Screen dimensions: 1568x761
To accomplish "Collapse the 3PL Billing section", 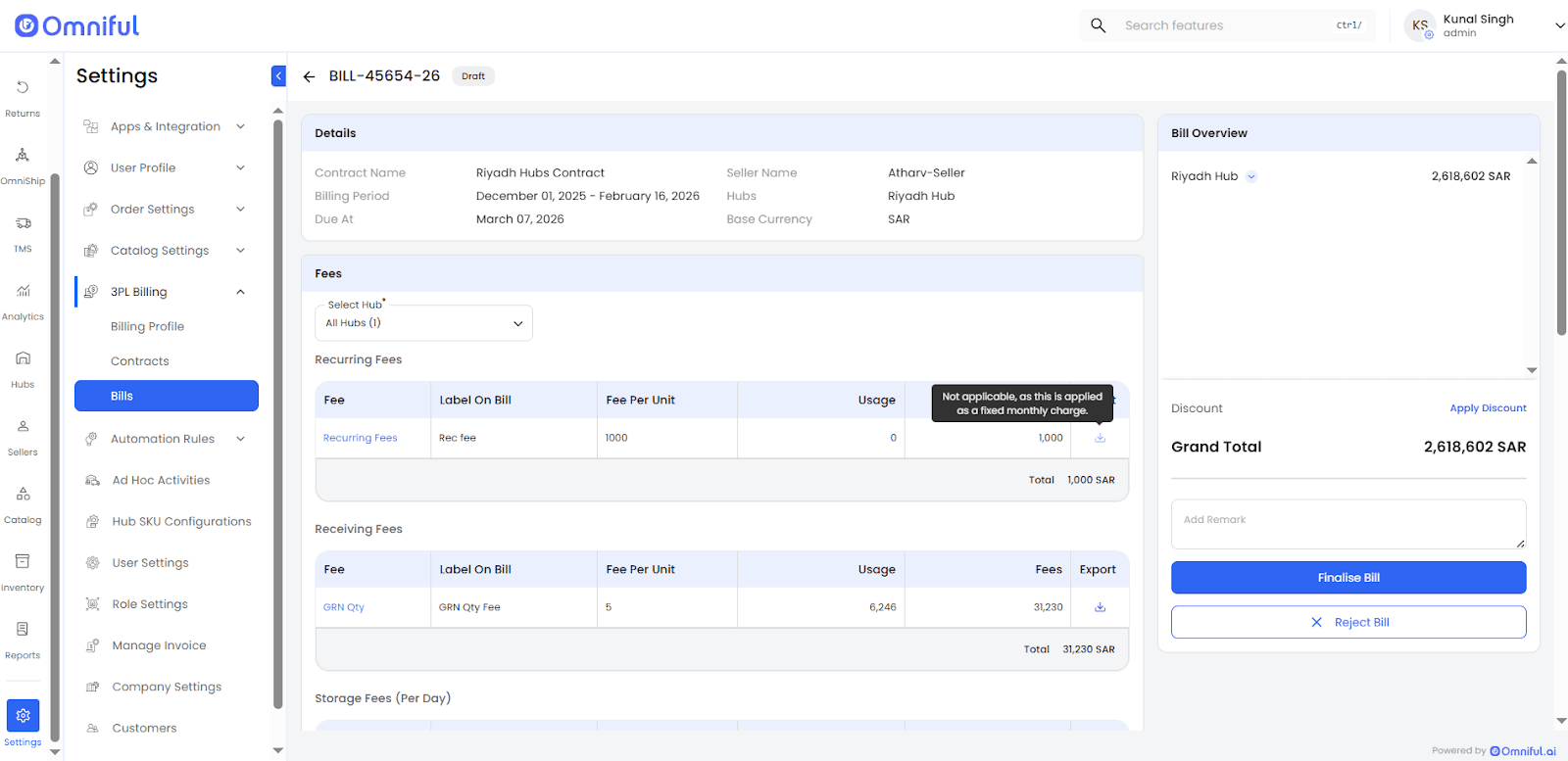I will (x=240, y=292).
